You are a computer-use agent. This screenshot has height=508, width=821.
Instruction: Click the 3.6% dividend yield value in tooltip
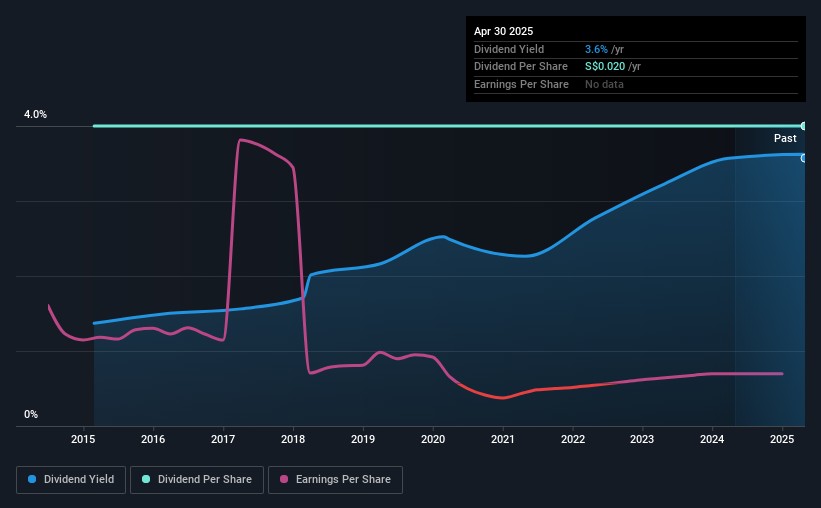[596, 49]
